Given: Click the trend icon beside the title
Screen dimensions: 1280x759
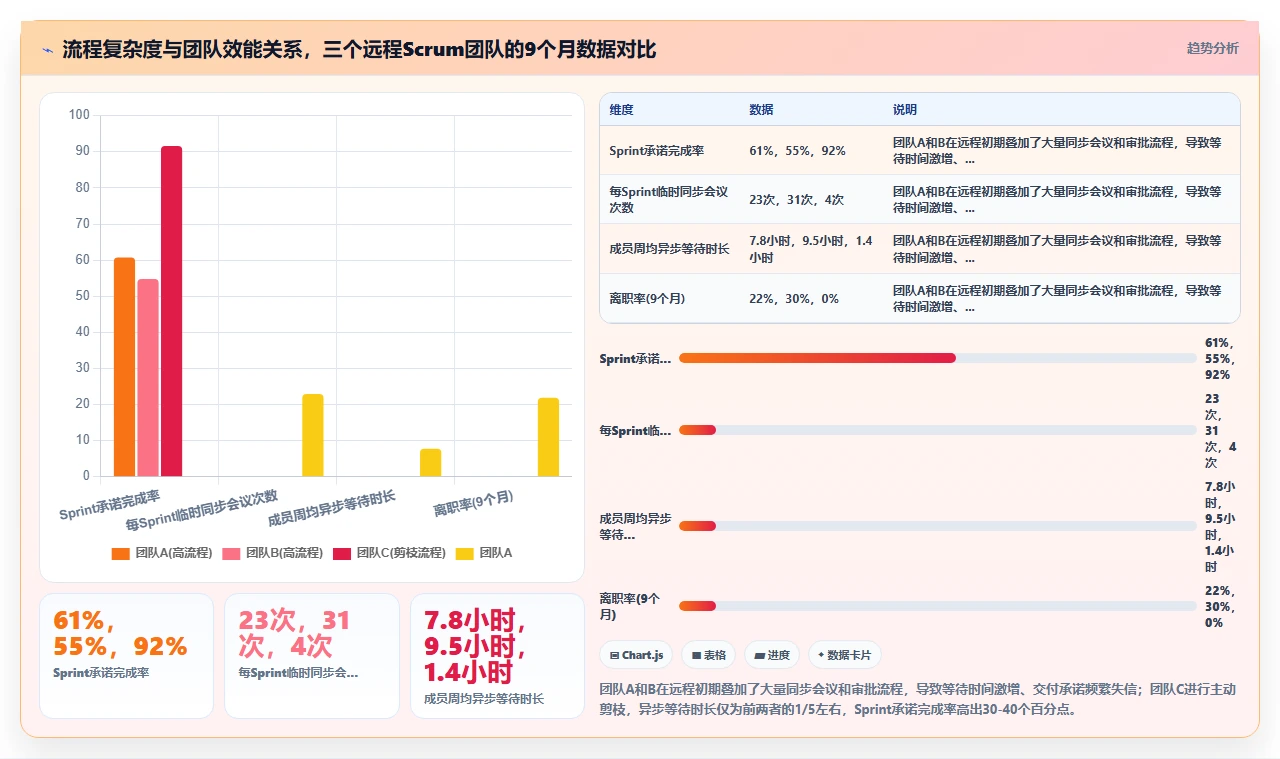Looking at the screenshot, I should coord(47,49).
